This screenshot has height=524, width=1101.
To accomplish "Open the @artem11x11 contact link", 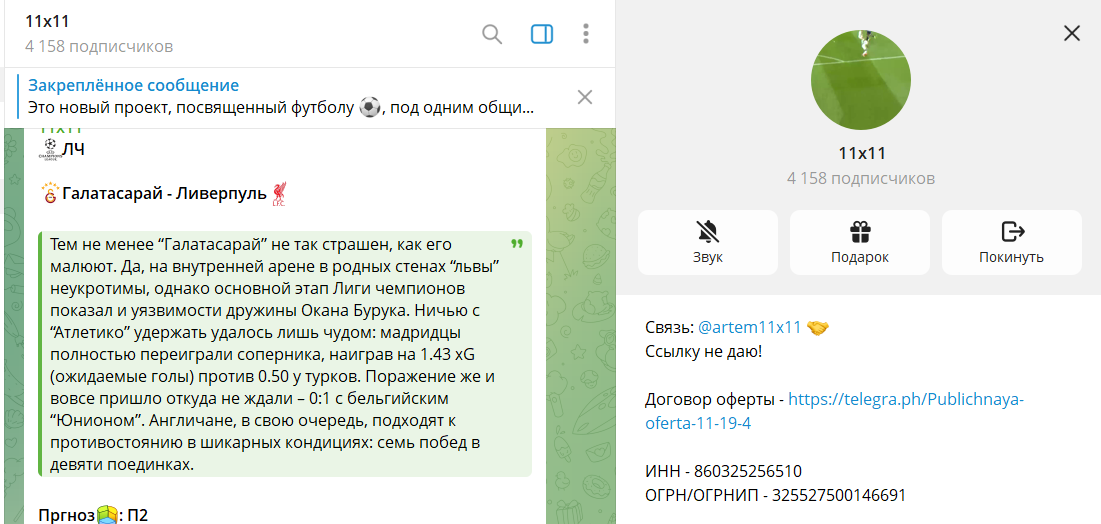I will 750,327.
